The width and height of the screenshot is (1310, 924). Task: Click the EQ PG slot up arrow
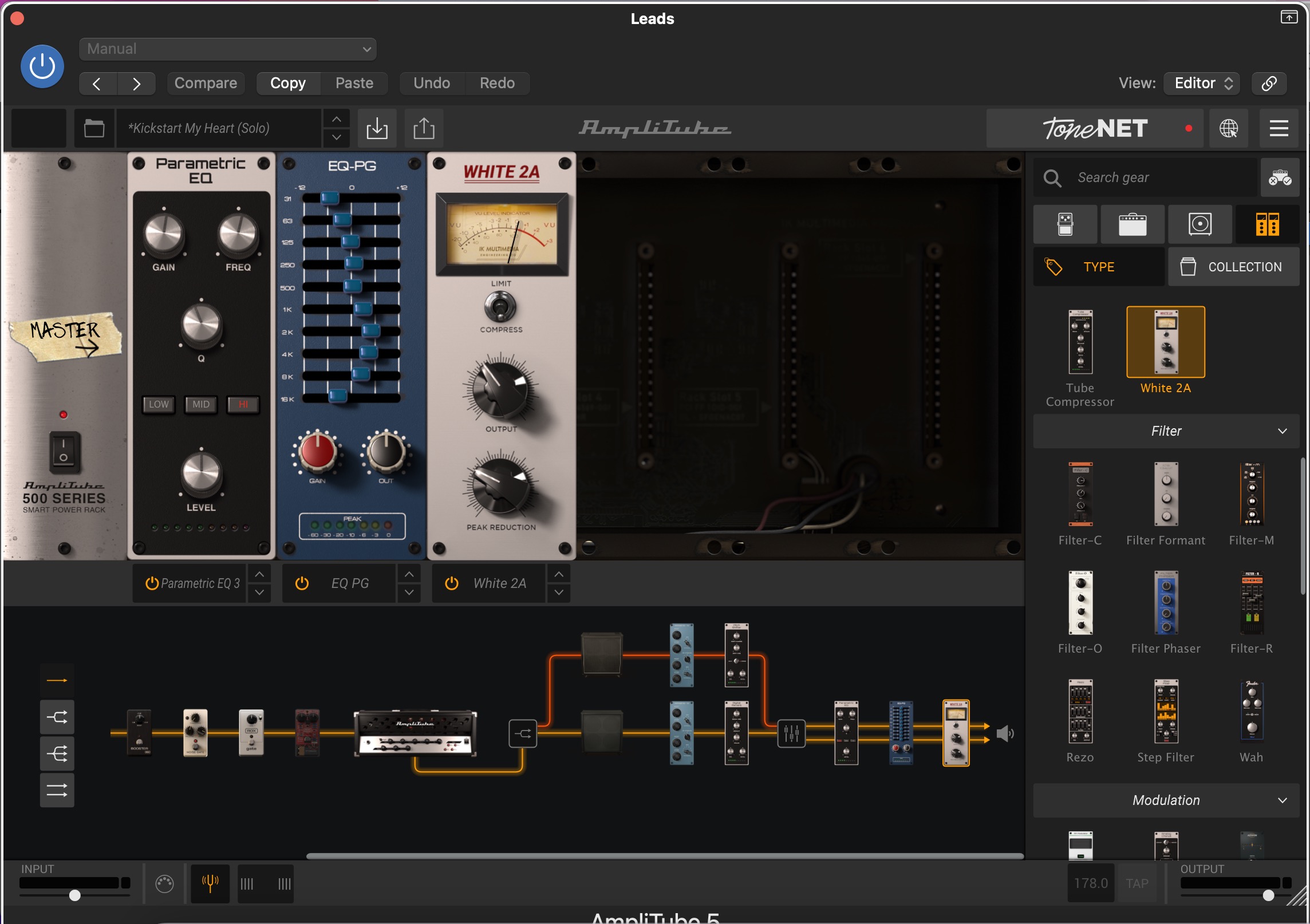point(409,574)
